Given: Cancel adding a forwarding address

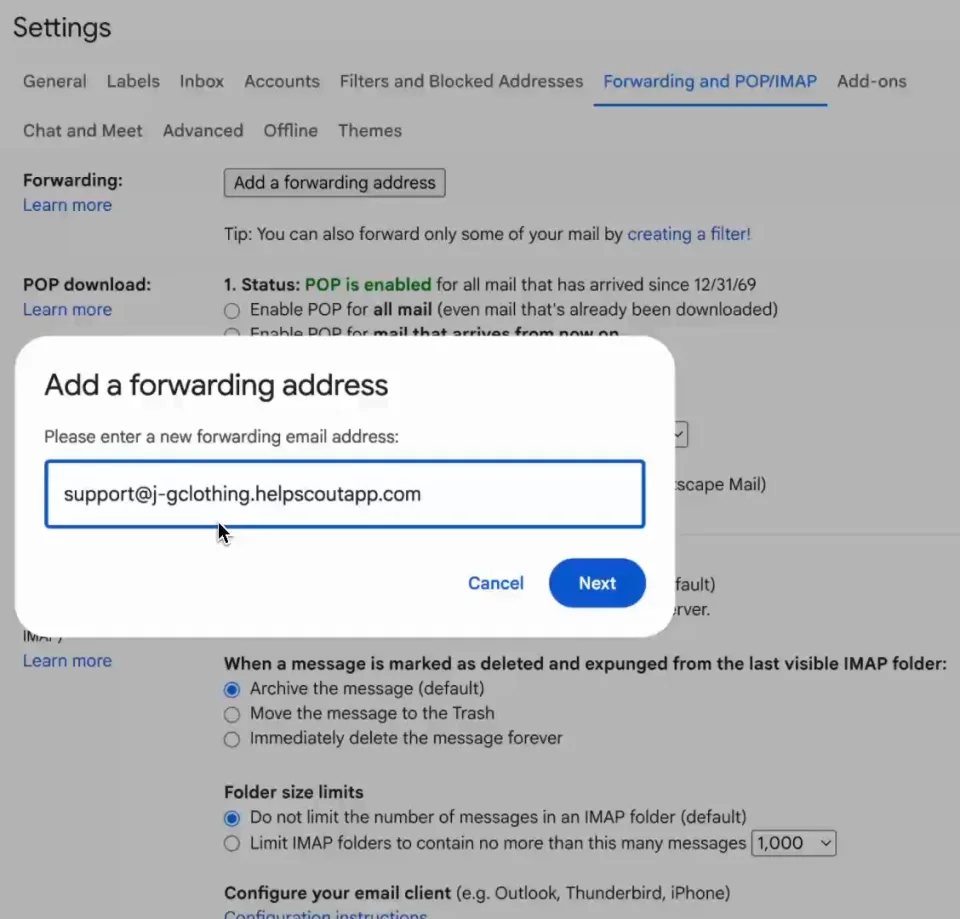Looking at the screenshot, I should tap(496, 583).
